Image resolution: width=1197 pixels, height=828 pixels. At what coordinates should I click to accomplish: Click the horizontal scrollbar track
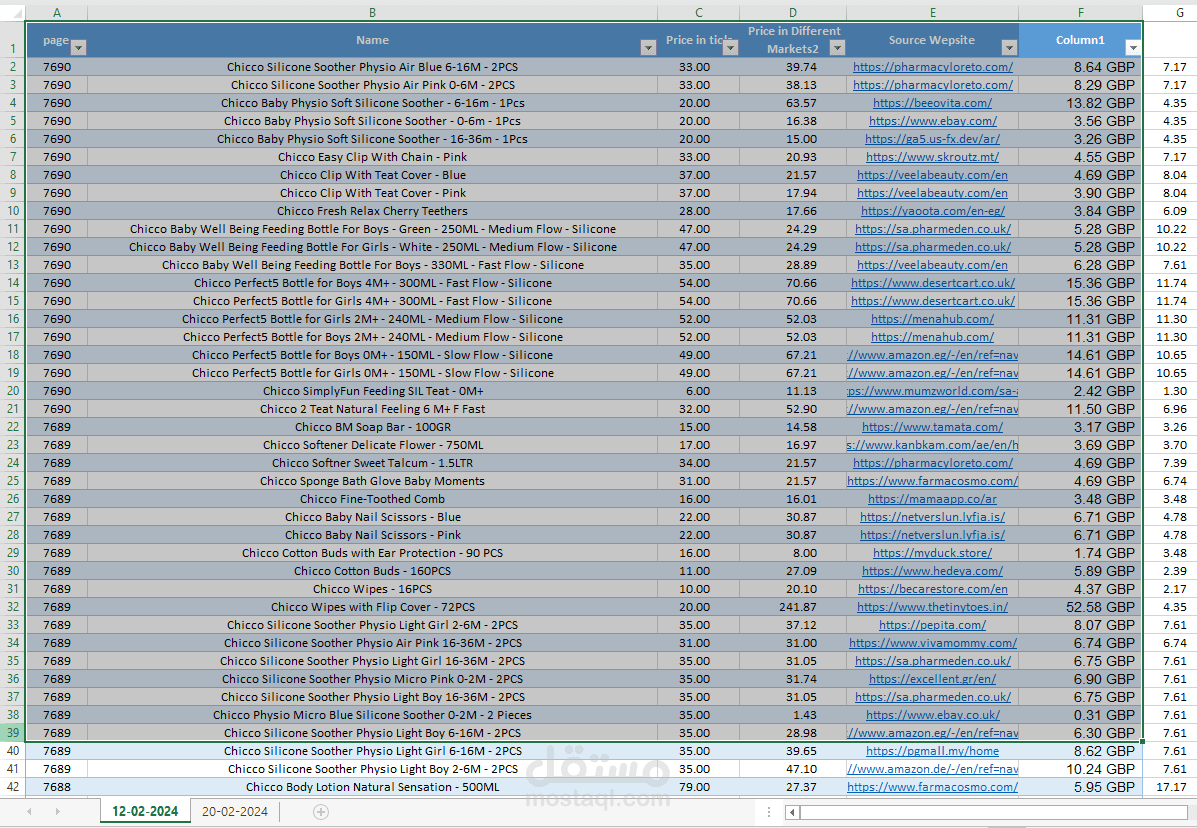pyautogui.click(x=992, y=812)
